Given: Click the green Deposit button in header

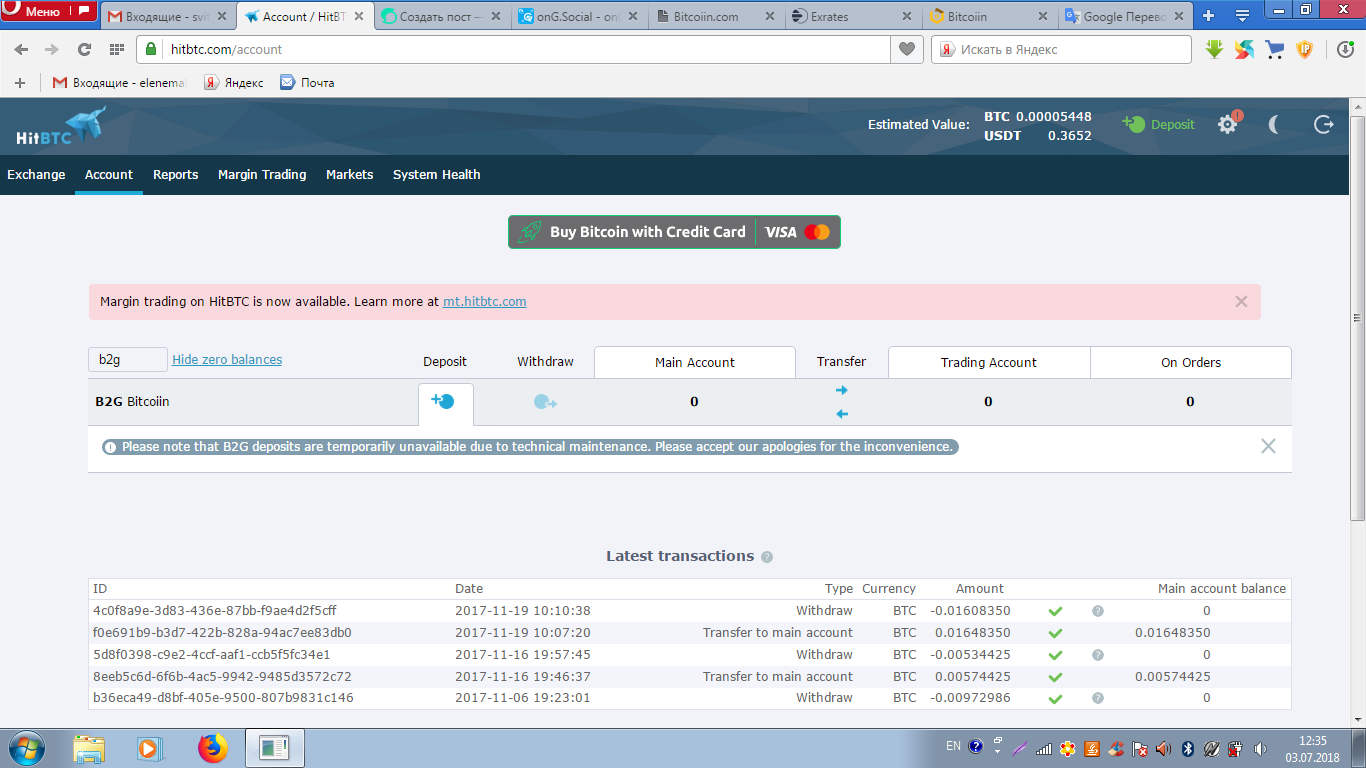Looking at the screenshot, I should coord(1159,125).
